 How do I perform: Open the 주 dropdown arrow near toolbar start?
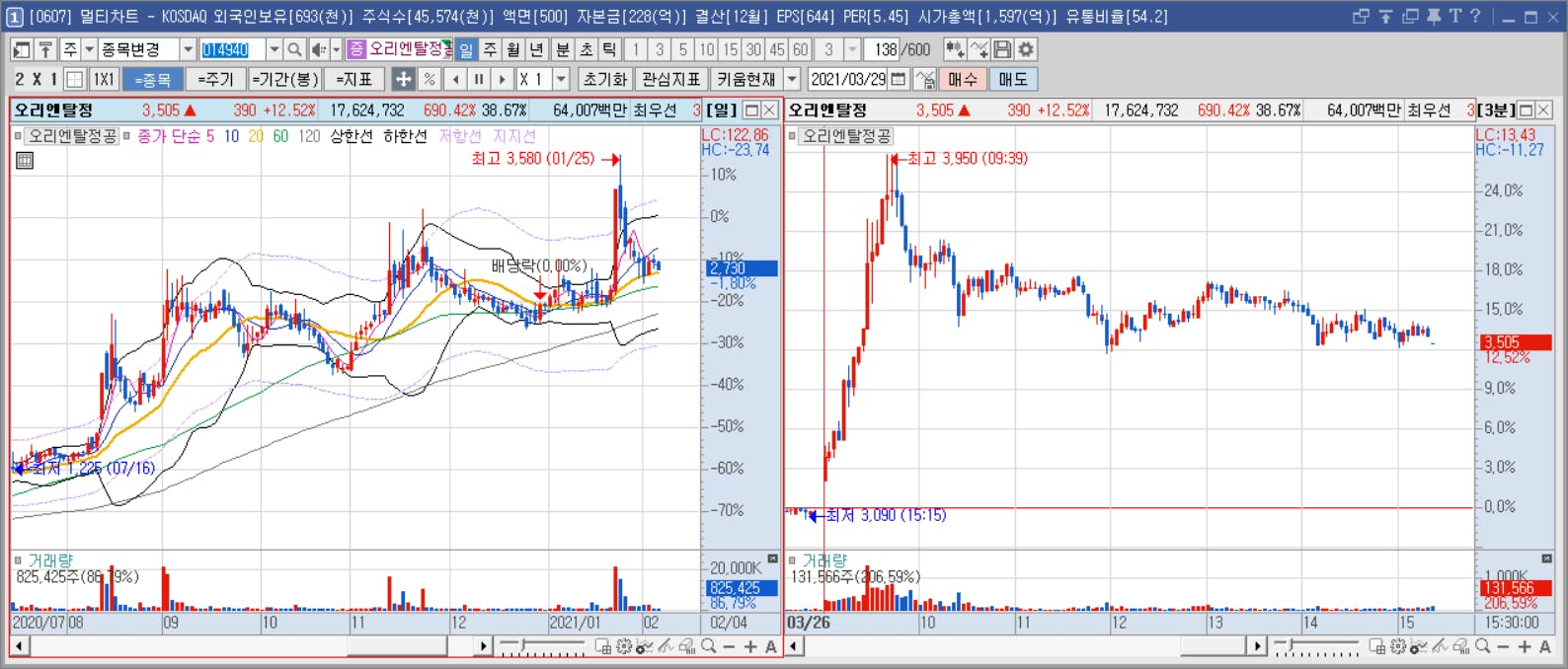pos(89,49)
